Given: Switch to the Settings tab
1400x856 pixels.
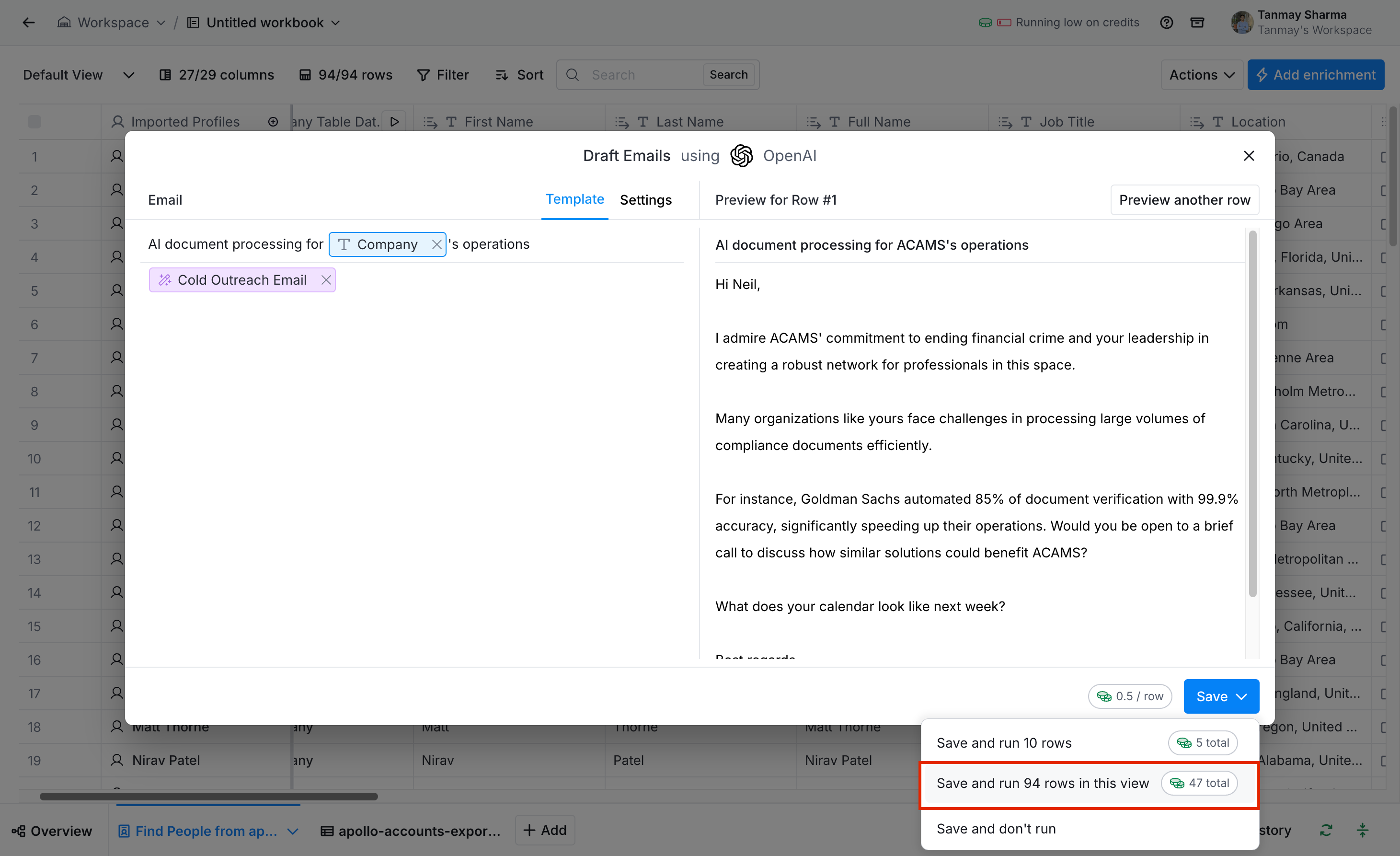Looking at the screenshot, I should 645,200.
